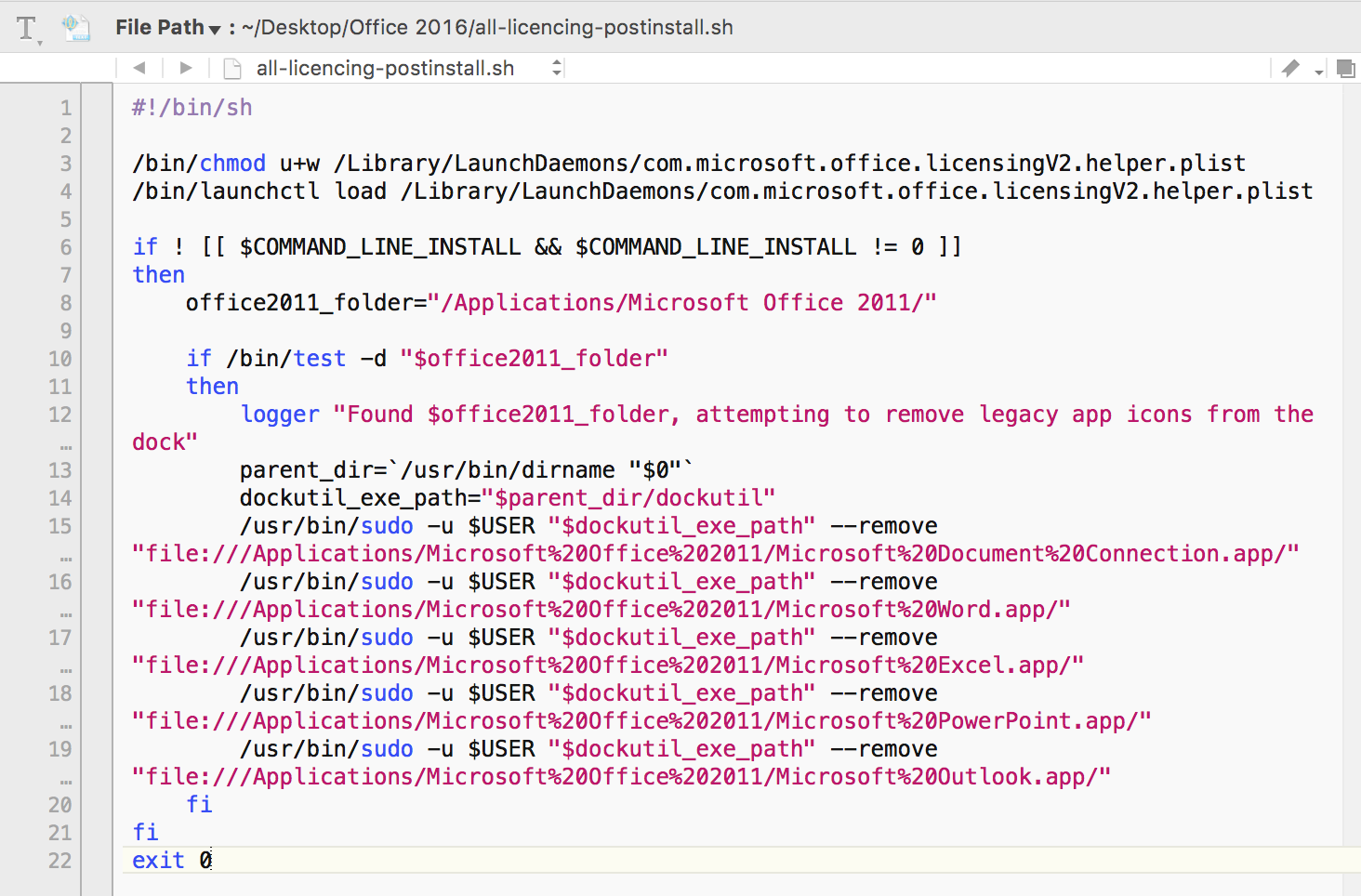Image resolution: width=1361 pixels, height=896 pixels.
Task: Click the word launchctl on line 4
Action: 260,191
